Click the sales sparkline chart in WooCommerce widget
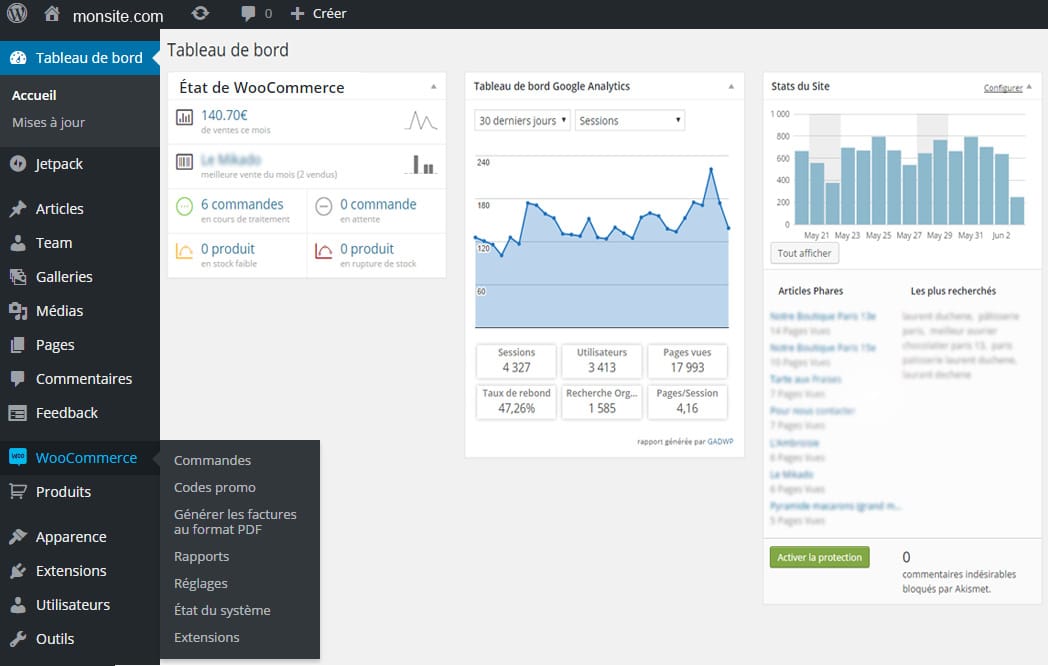1048x666 pixels. [x=421, y=120]
